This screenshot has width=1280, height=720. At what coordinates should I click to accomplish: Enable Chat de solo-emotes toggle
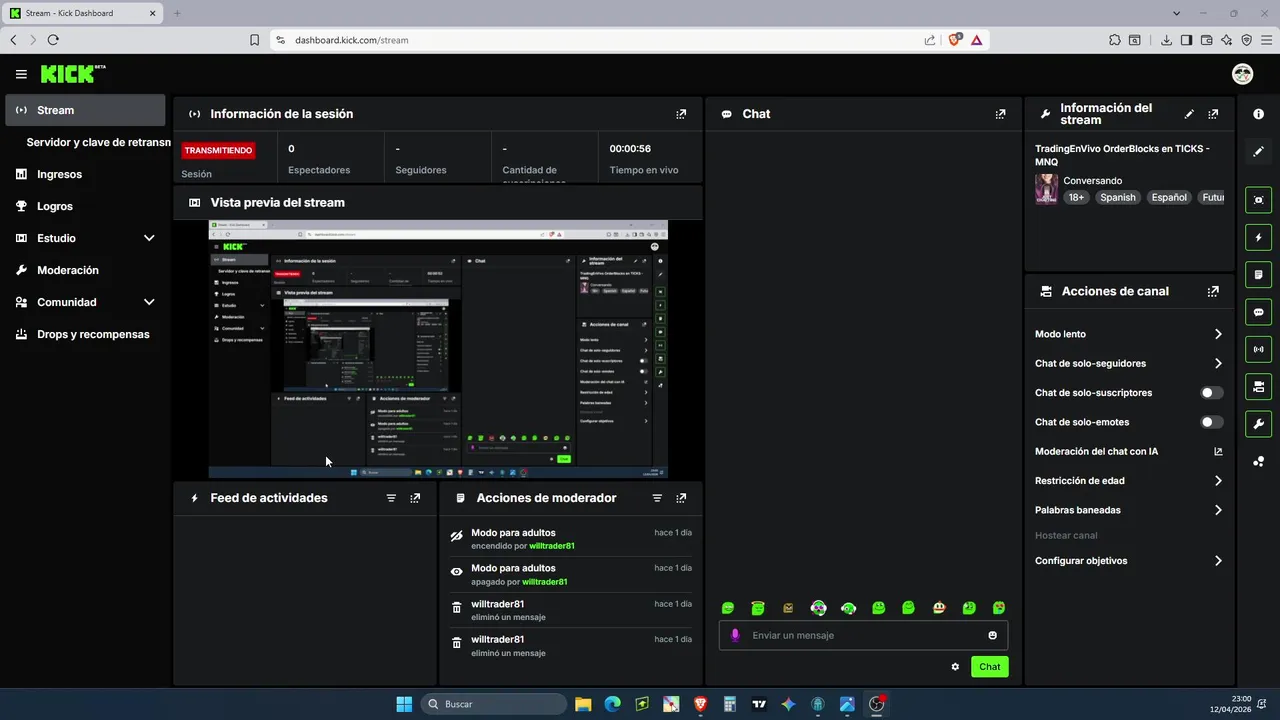1211,422
